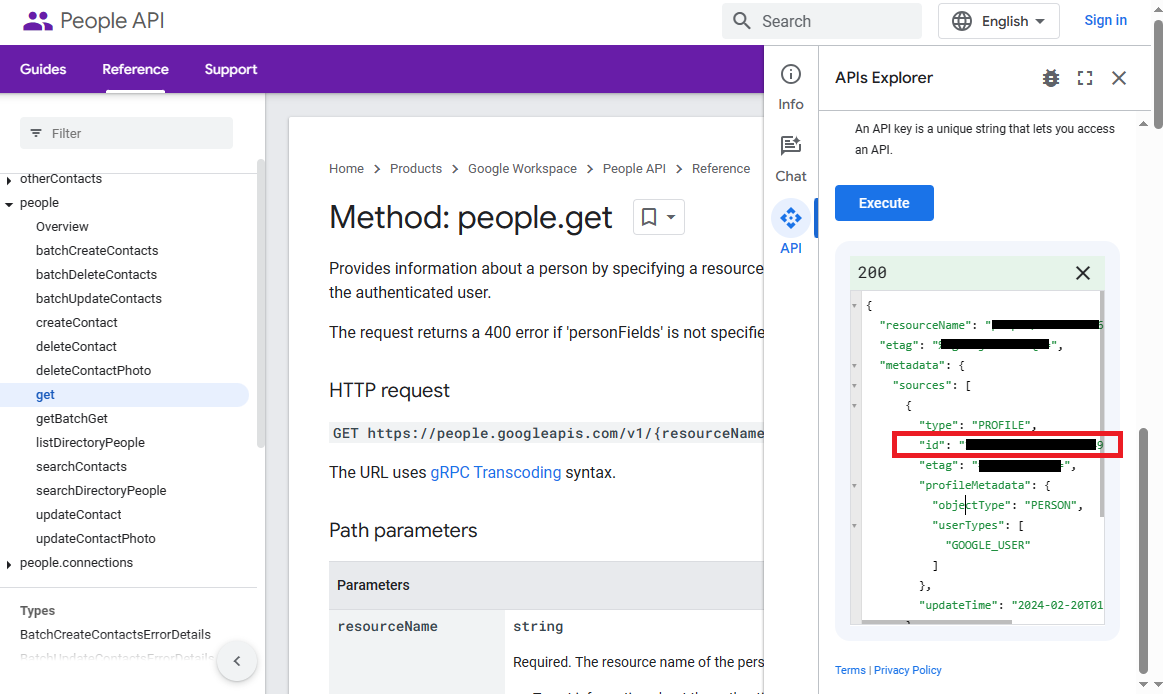1163x694 pixels.
Task: Open updateContactPhoto in the sidebar
Action: coord(96,538)
